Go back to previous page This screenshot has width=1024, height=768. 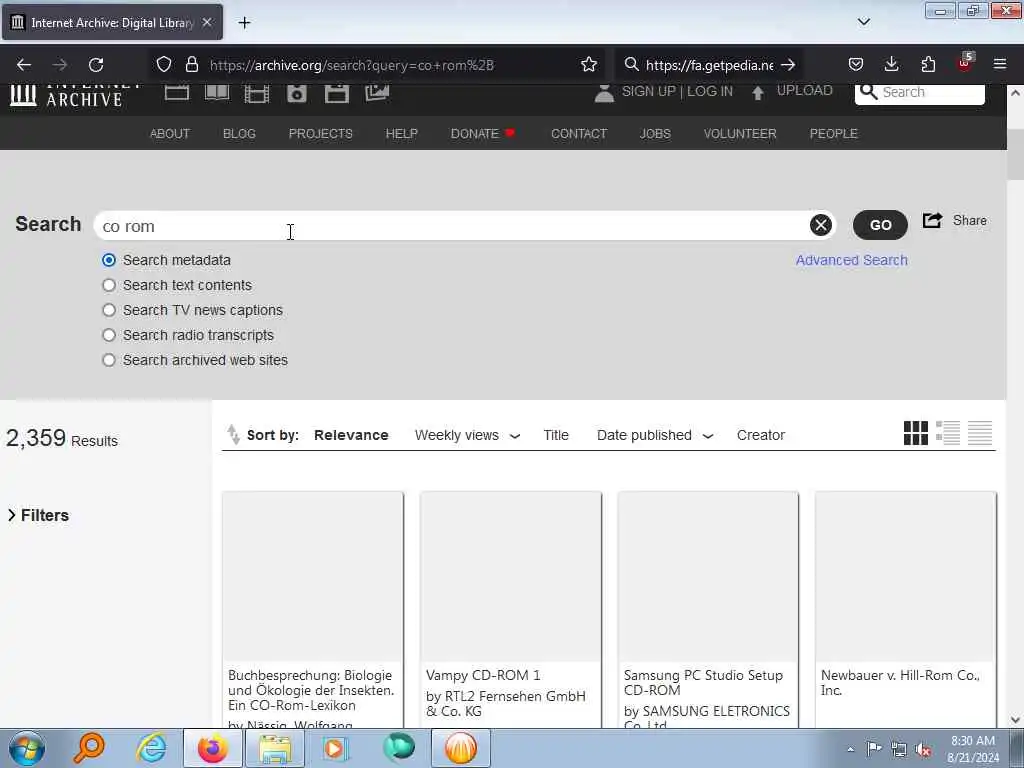coord(24,65)
